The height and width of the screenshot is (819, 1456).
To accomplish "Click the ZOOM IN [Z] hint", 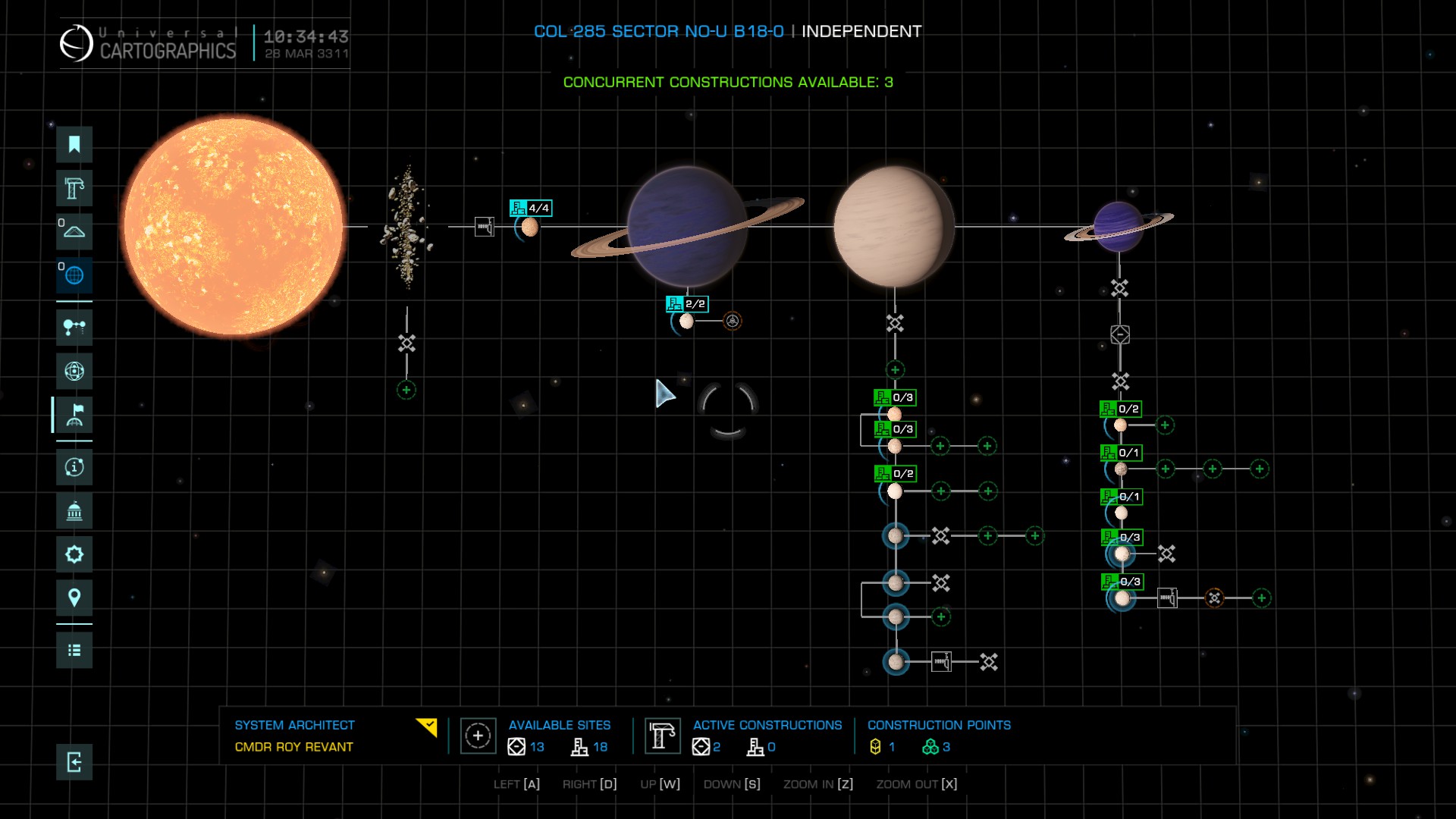I will click(817, 784).
